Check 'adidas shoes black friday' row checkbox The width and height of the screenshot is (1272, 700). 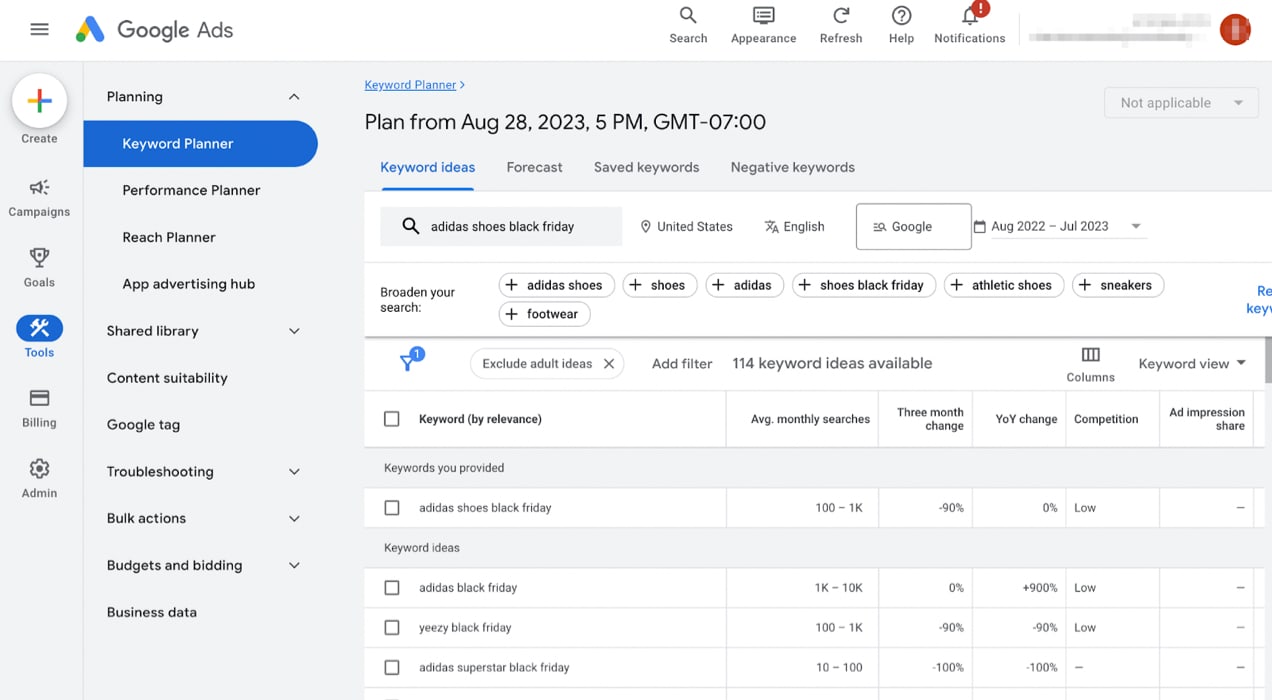[x=392, y=508]
